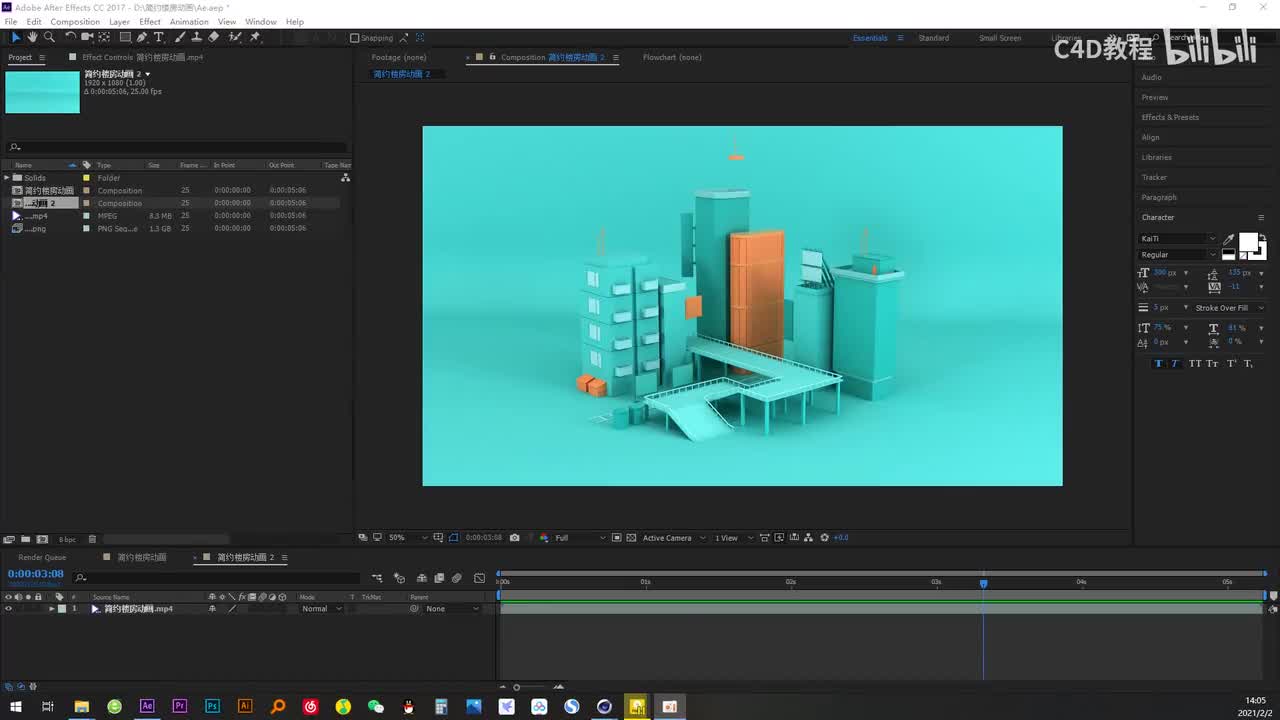Open the Active Camera view dropdown

coord(672,538)
